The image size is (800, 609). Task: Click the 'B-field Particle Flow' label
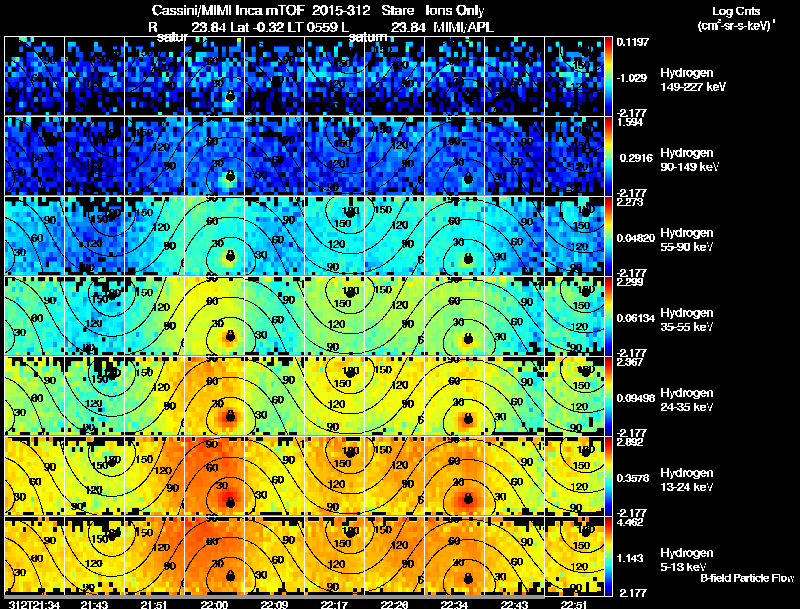coord(747,578)
